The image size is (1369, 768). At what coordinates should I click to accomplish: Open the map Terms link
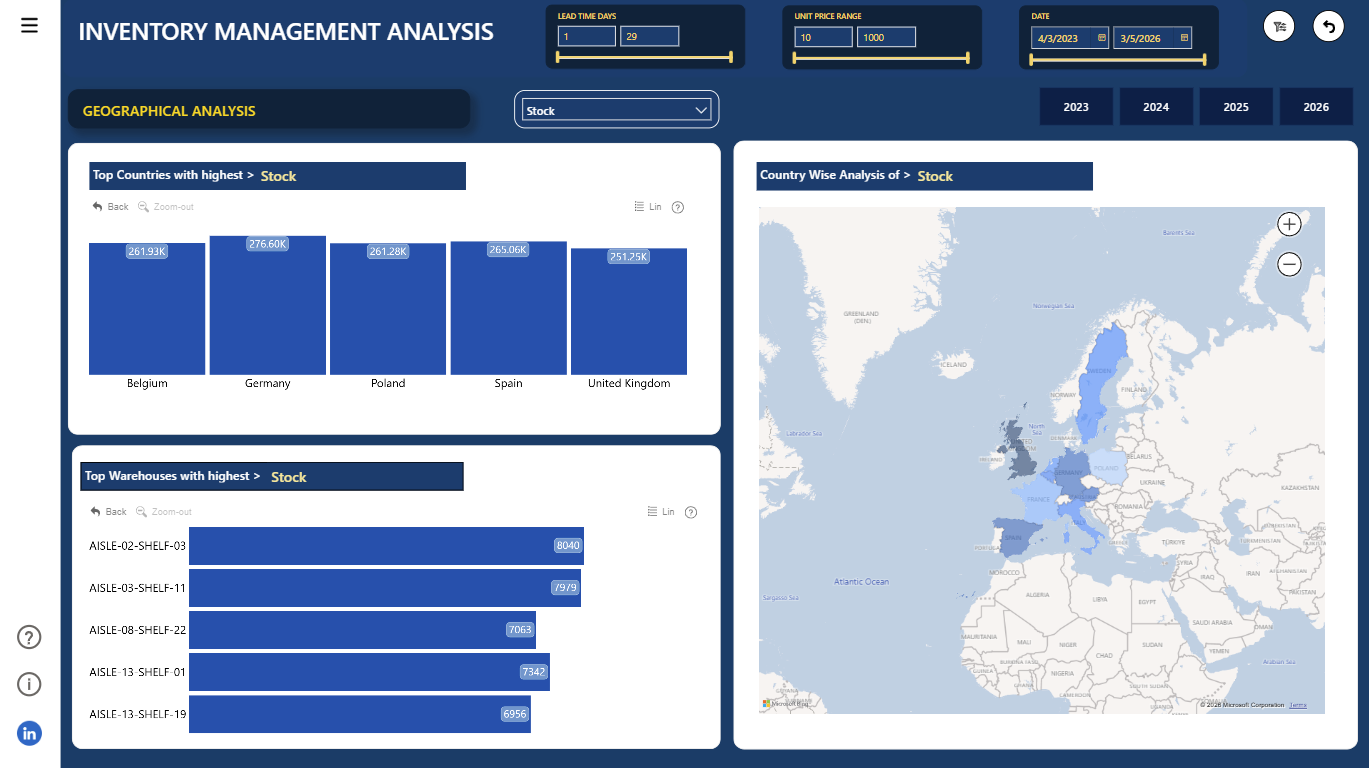tap(1297, 705)
